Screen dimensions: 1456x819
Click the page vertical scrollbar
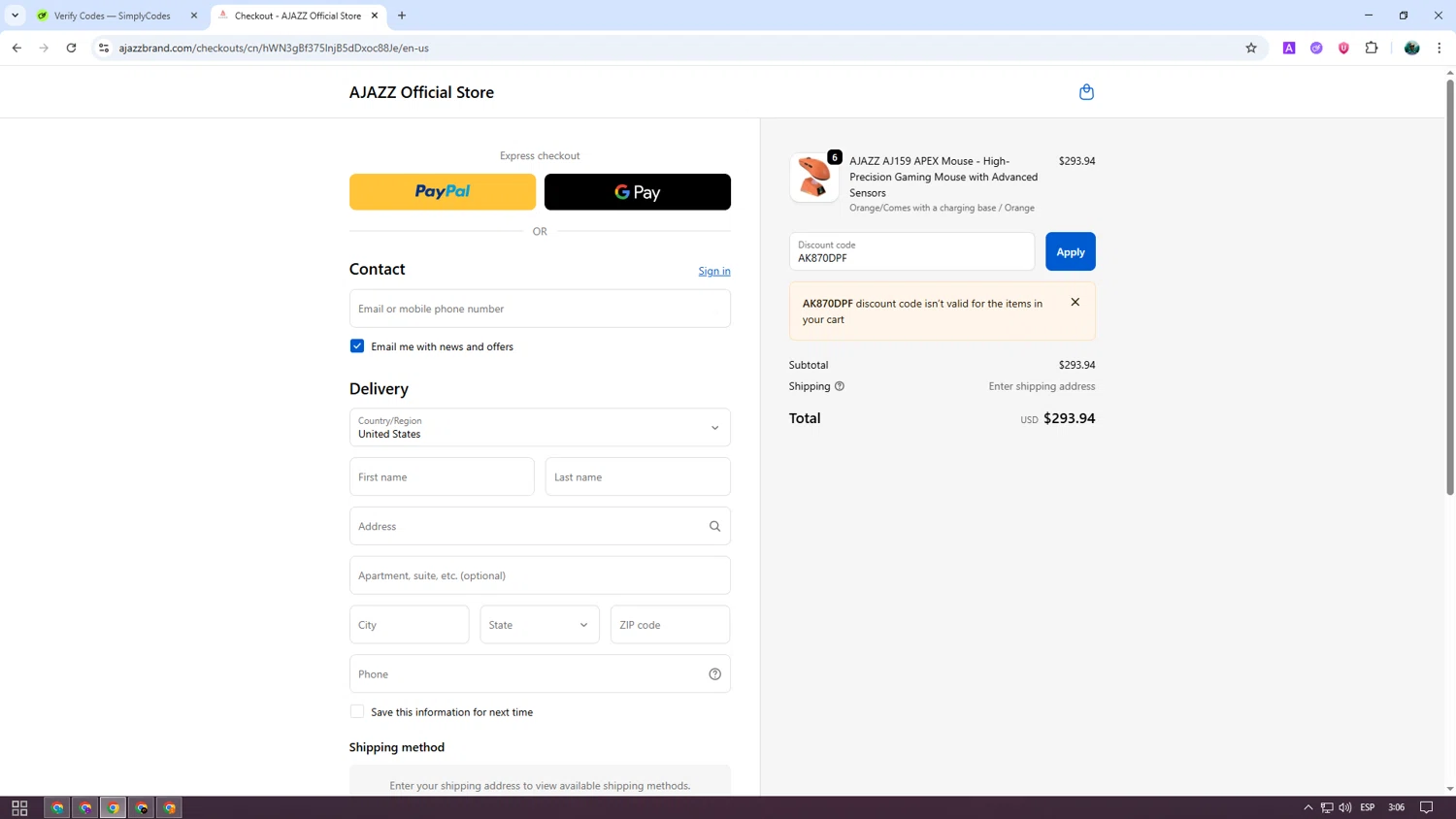(1450, 286)
